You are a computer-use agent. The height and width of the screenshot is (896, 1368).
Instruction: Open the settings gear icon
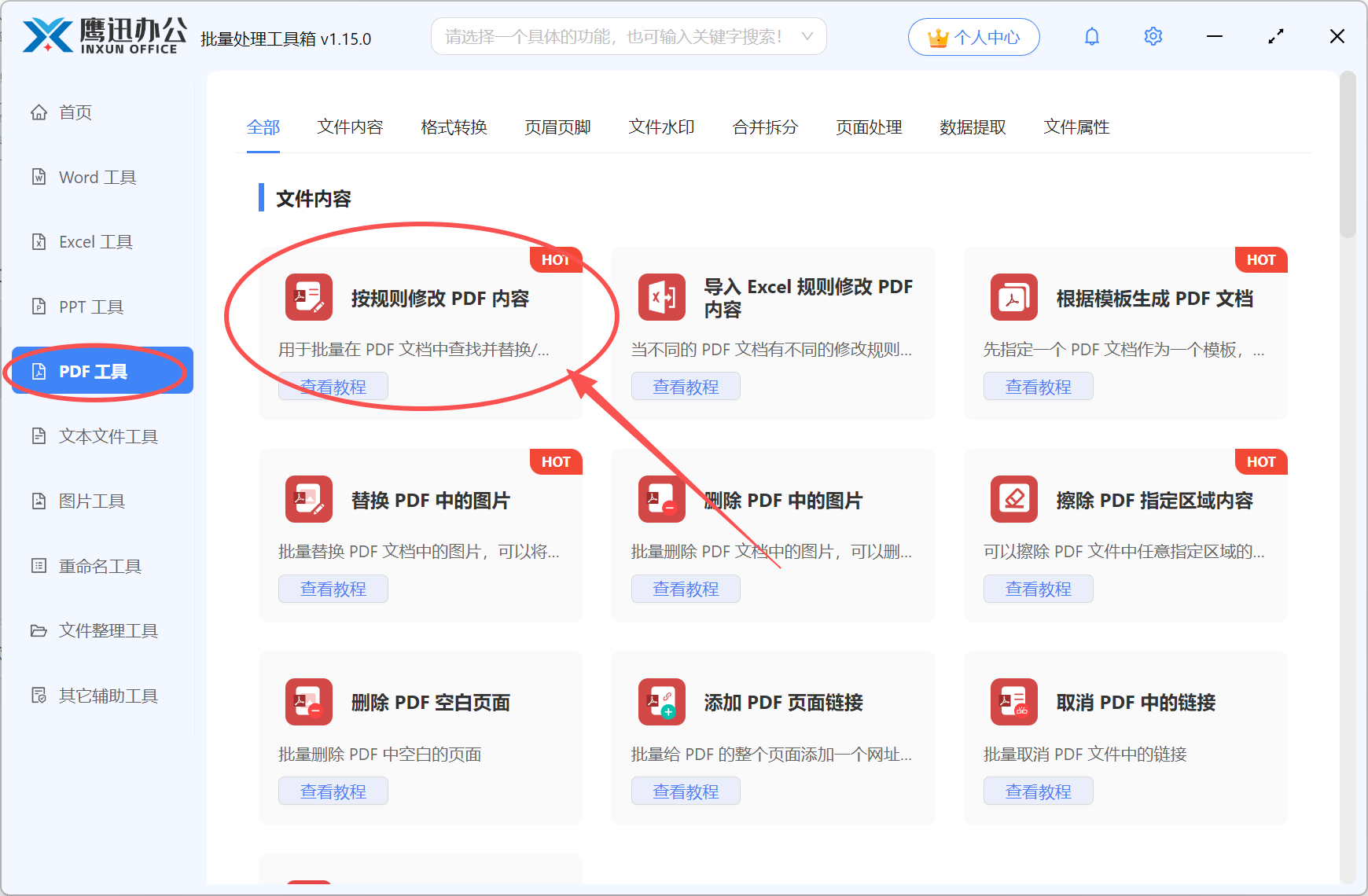pos(1153,36)
